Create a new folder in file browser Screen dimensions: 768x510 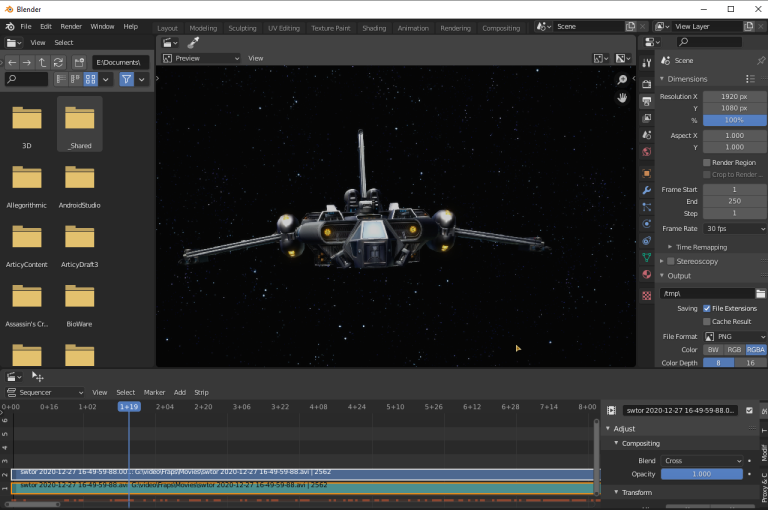[79, 62]
